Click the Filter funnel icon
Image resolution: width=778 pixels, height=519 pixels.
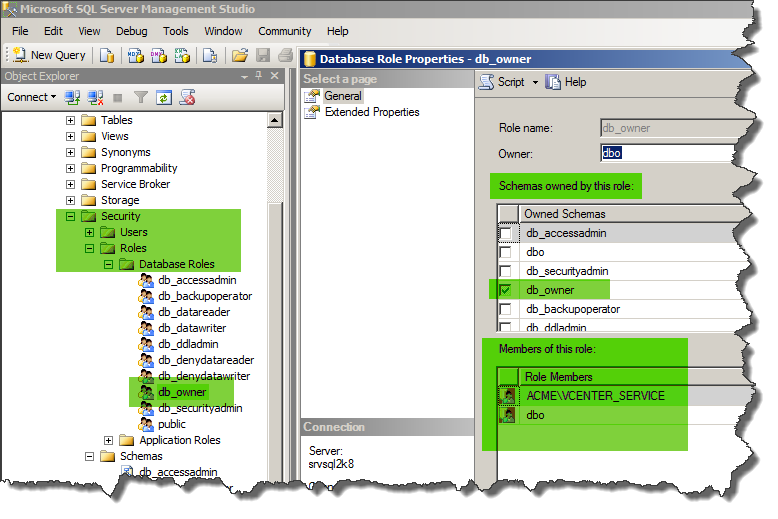coord(141,97)
